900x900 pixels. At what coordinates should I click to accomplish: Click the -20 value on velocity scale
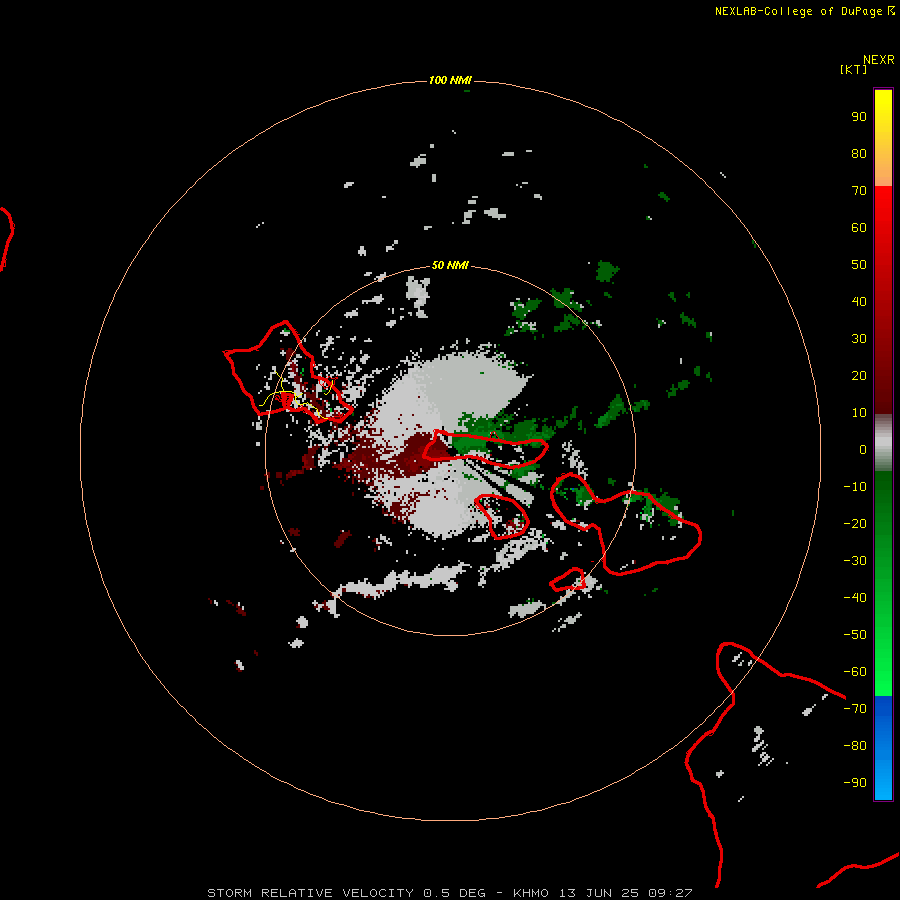[x=855, y=524]
